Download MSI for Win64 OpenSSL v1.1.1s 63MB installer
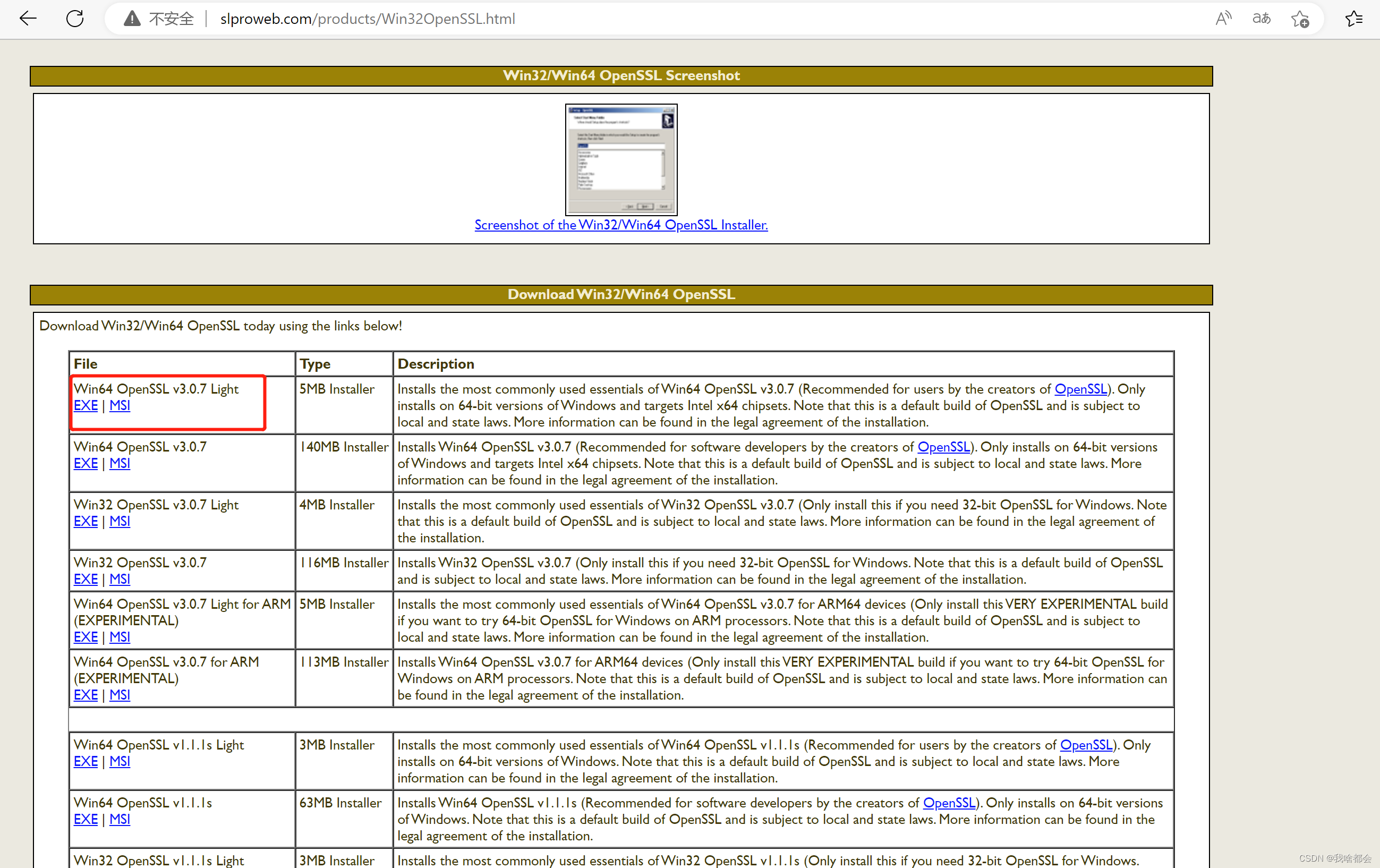 coord(120,819)
